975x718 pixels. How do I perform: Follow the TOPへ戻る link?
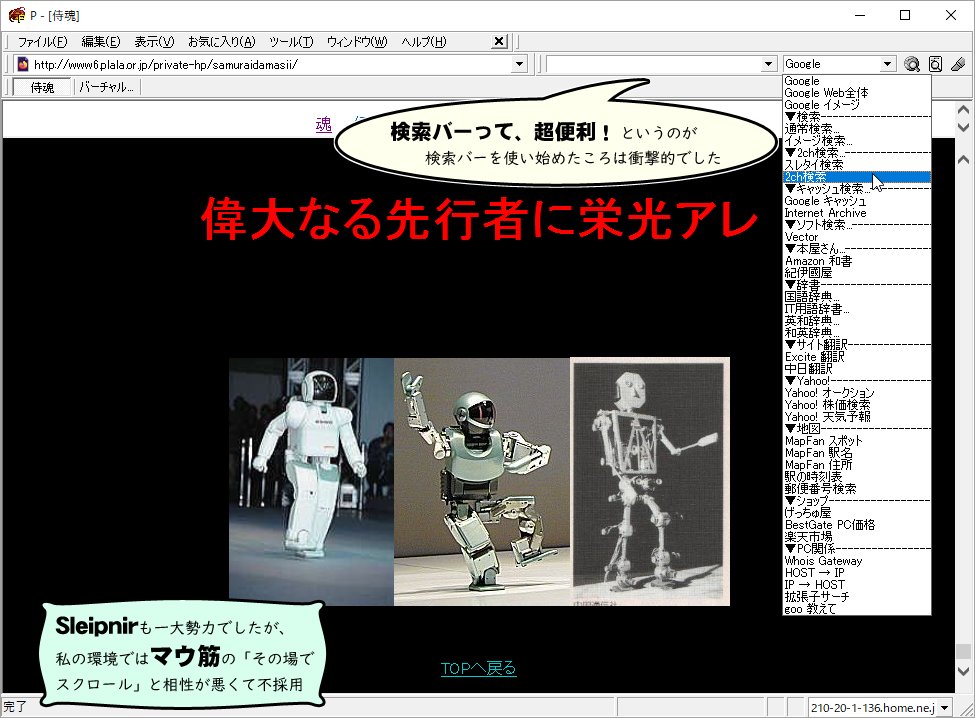[x=478, y=669]
